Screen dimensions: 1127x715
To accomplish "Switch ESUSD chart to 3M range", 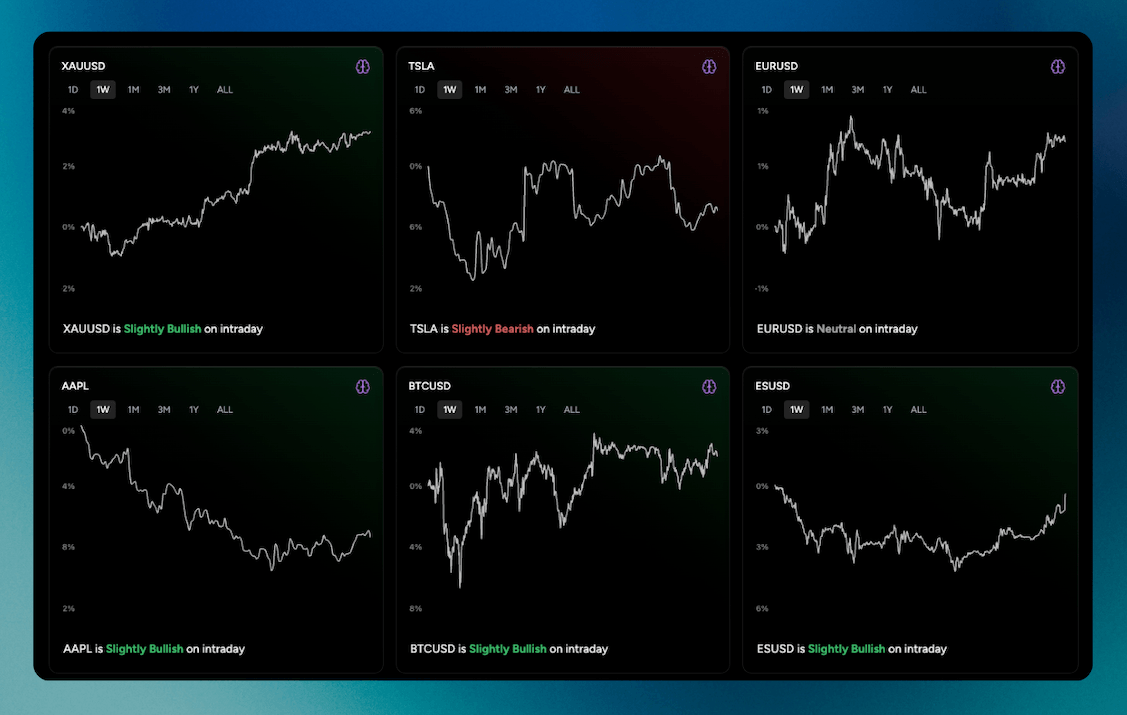I will coord(857,410).
